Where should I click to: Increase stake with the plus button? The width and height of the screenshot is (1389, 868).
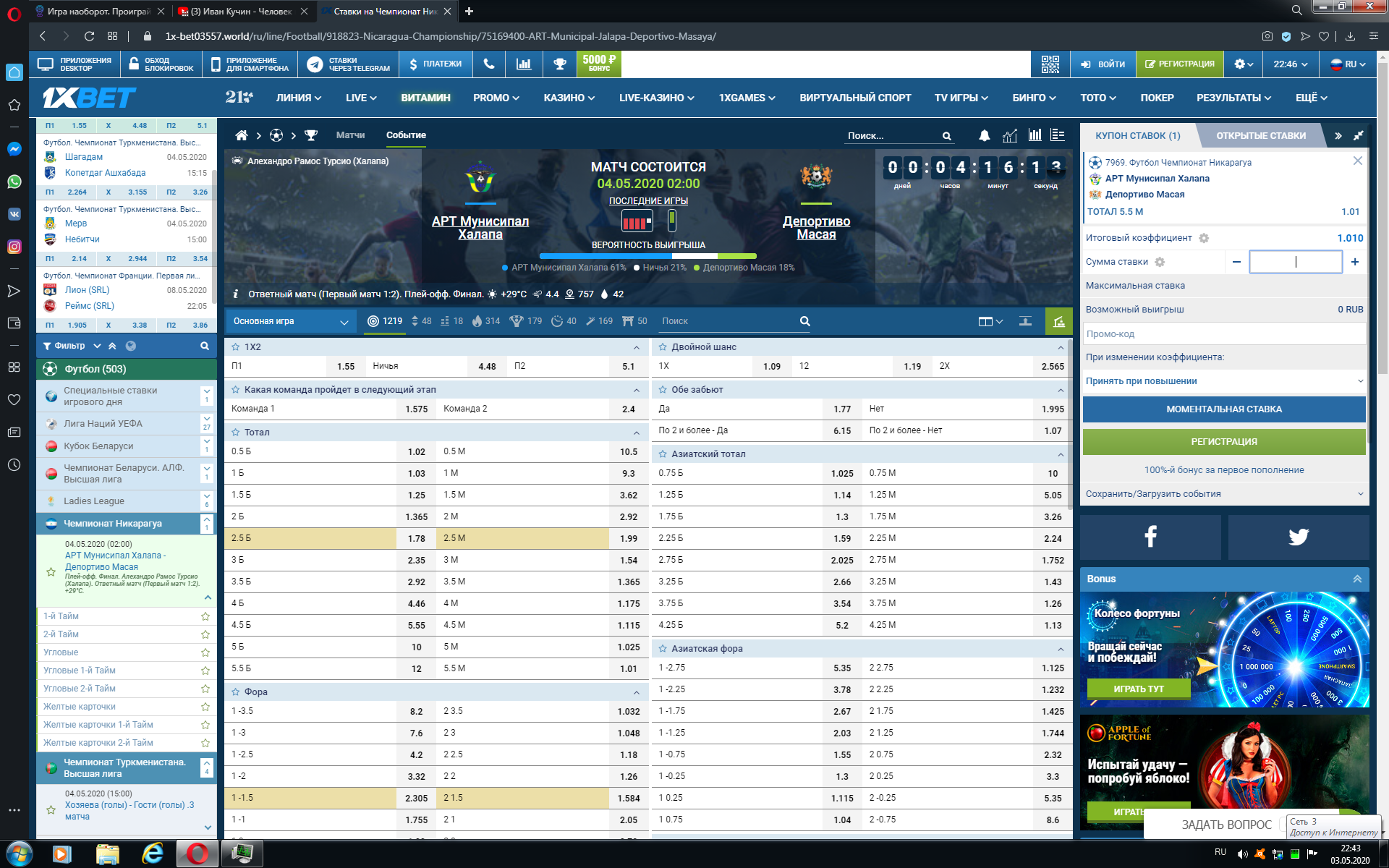click(x=1355, y=262)
